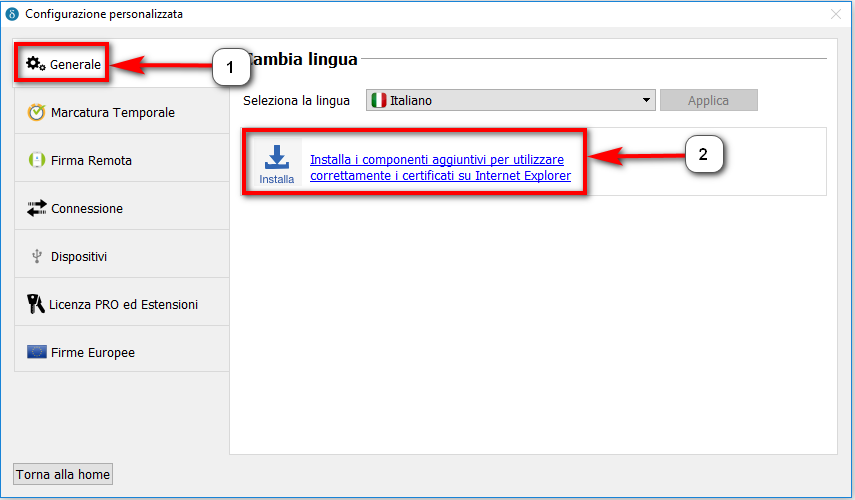Open the language dropdown showing Italiano

[x=510, y=100]
